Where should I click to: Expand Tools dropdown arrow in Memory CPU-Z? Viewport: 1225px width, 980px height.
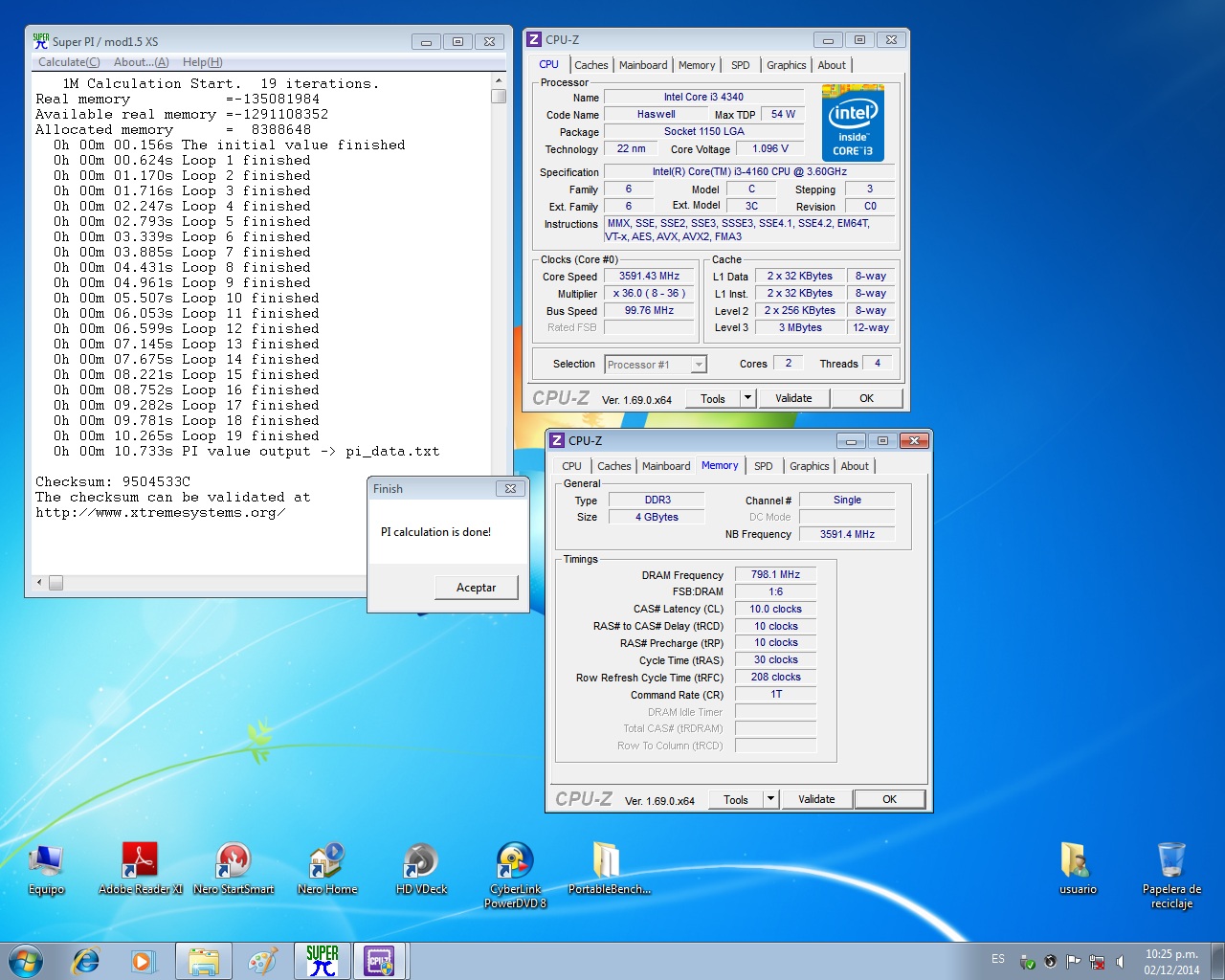point(771,799)
